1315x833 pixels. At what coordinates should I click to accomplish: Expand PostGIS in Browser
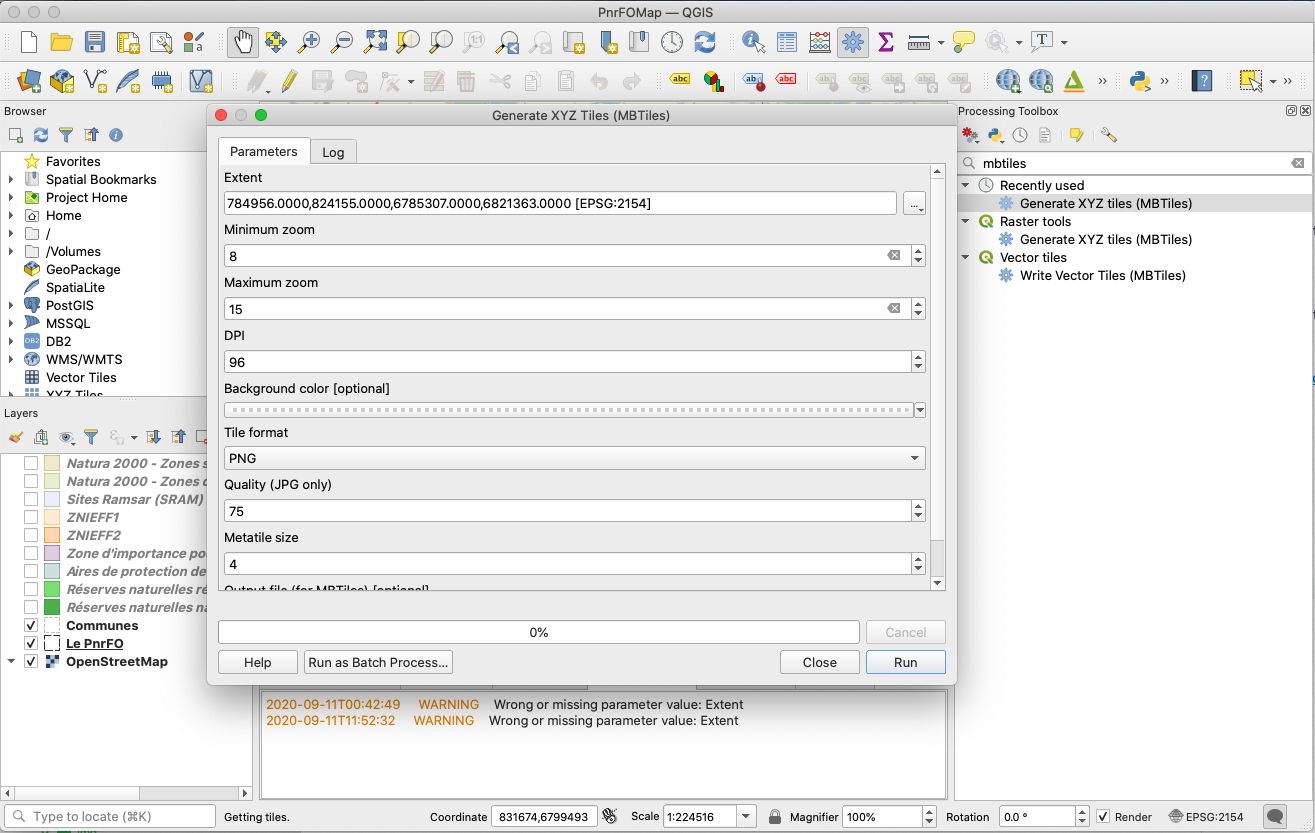point(11,305)
